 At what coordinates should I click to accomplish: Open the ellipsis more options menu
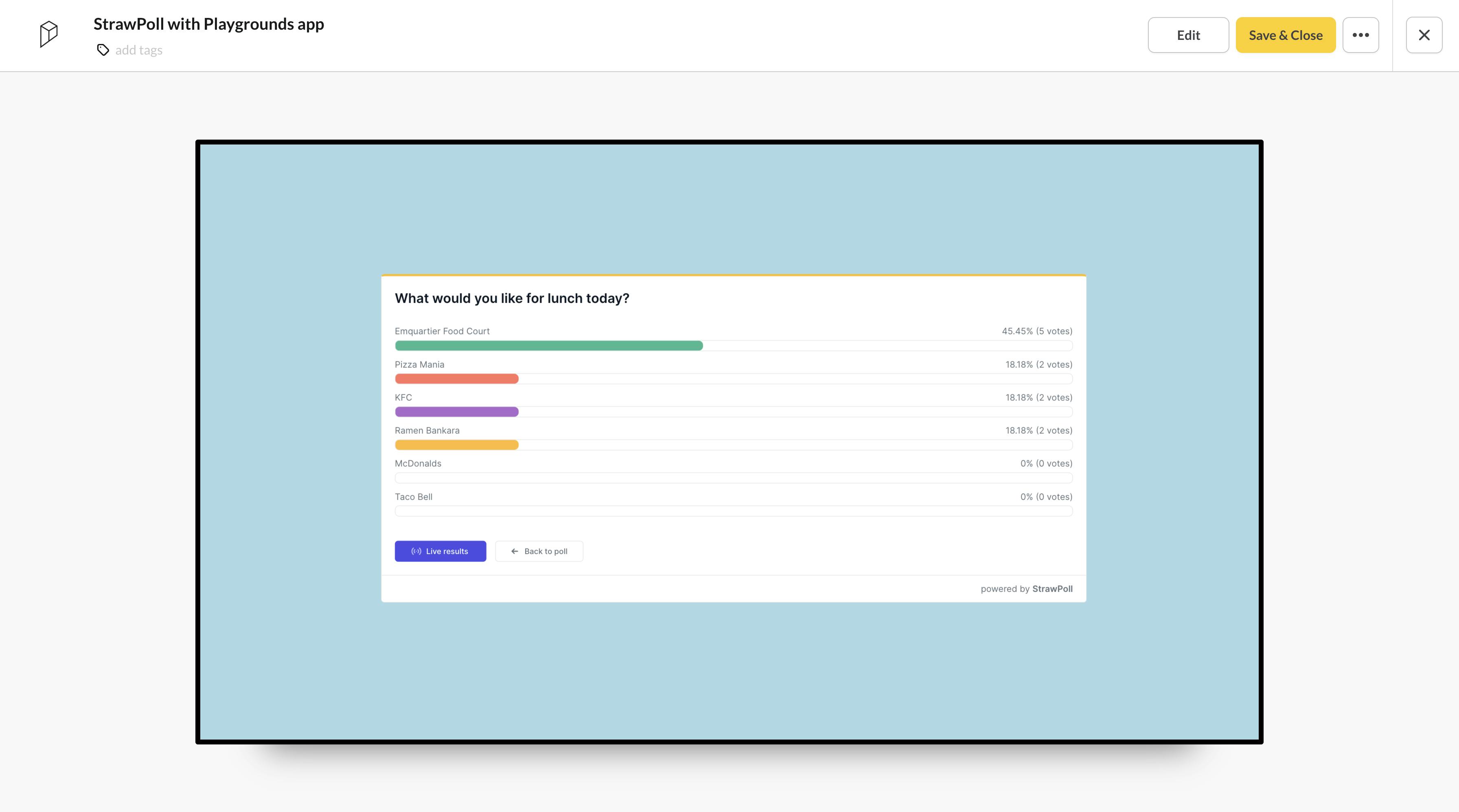tap(1361, 35)
